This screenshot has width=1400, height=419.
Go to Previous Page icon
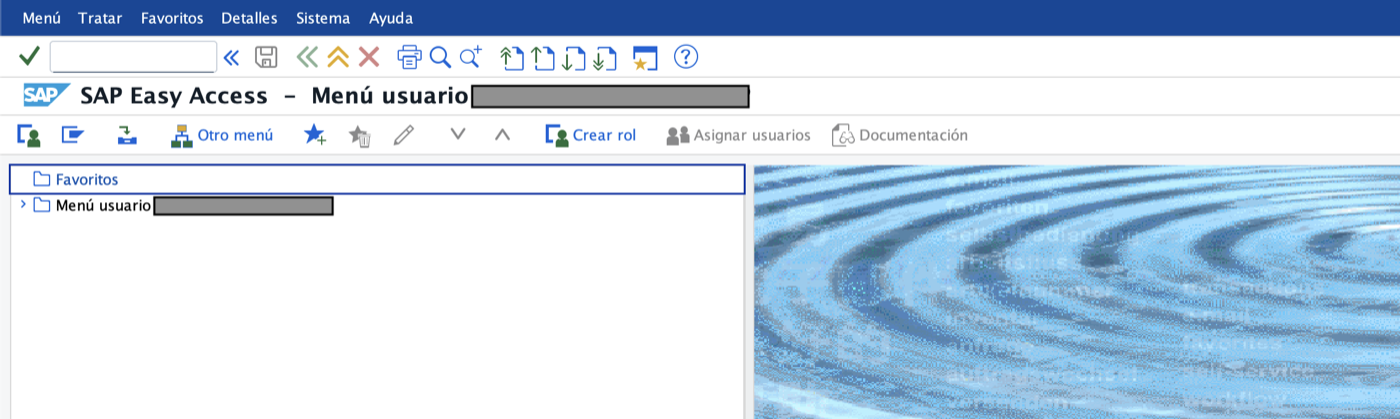[x=543, y=58]
